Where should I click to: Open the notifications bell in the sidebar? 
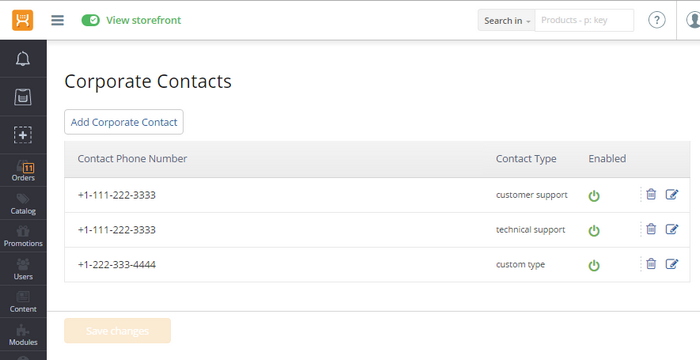pyautogui.click(x=23, y=59)
